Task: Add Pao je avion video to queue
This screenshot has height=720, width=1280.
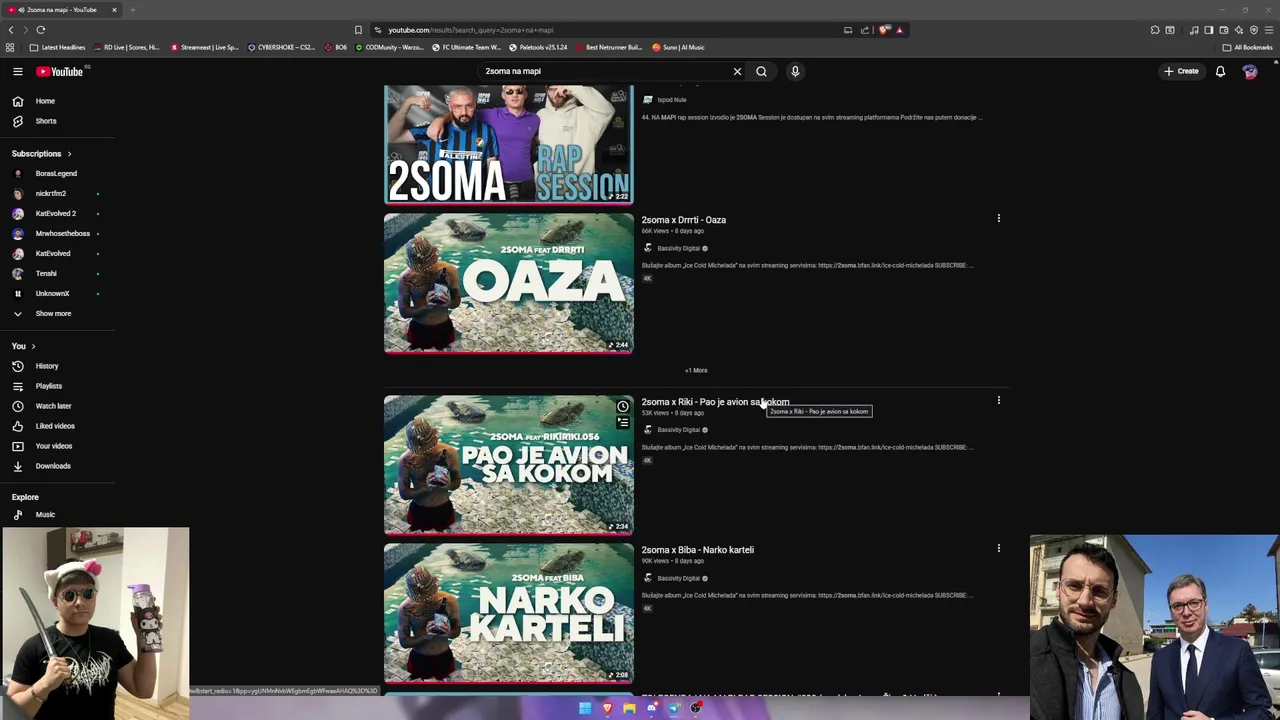Action: [623, 422]
